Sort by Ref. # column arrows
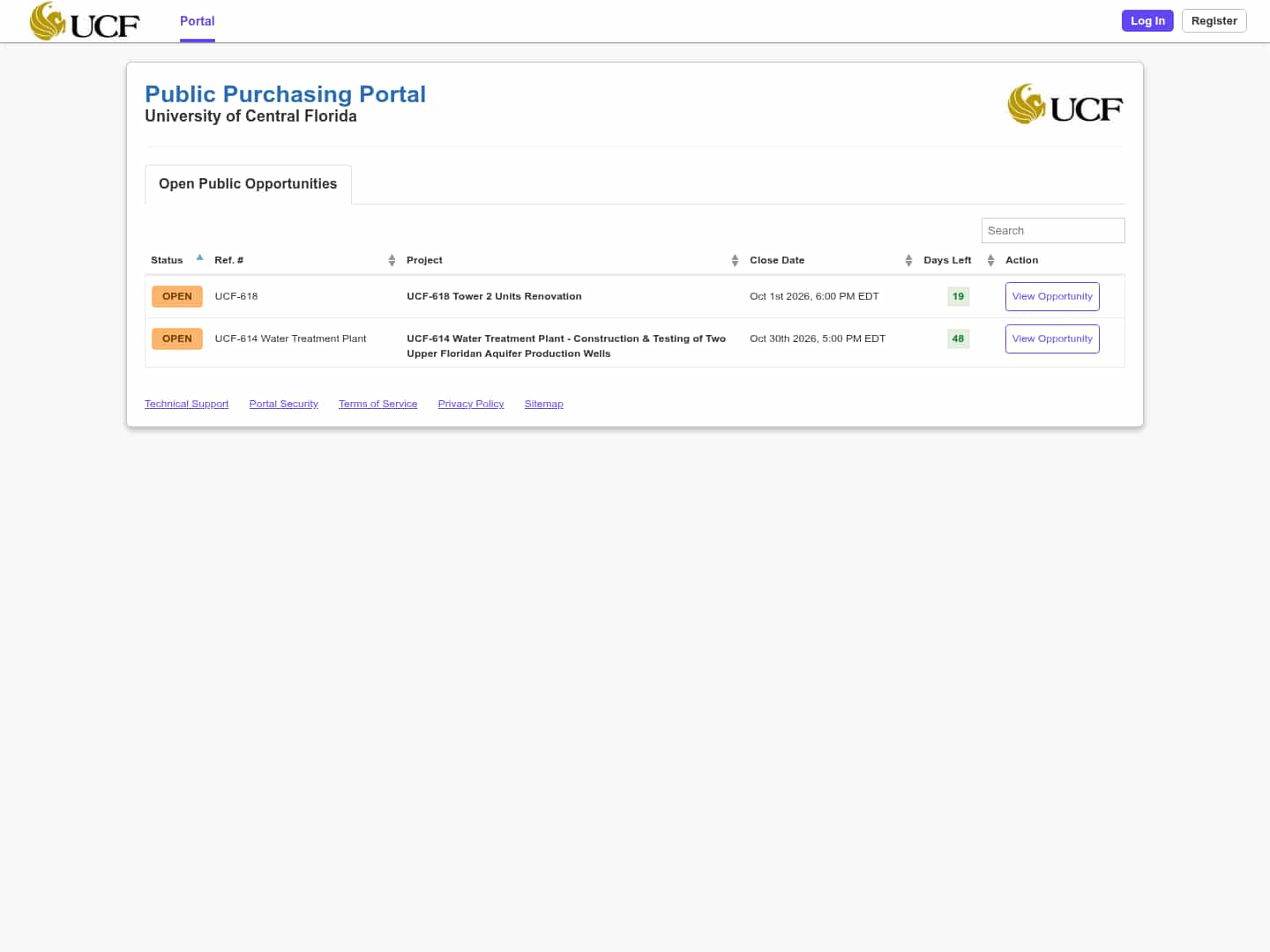The width and height of the screenshot is (1270, 952). coord(392,260)
